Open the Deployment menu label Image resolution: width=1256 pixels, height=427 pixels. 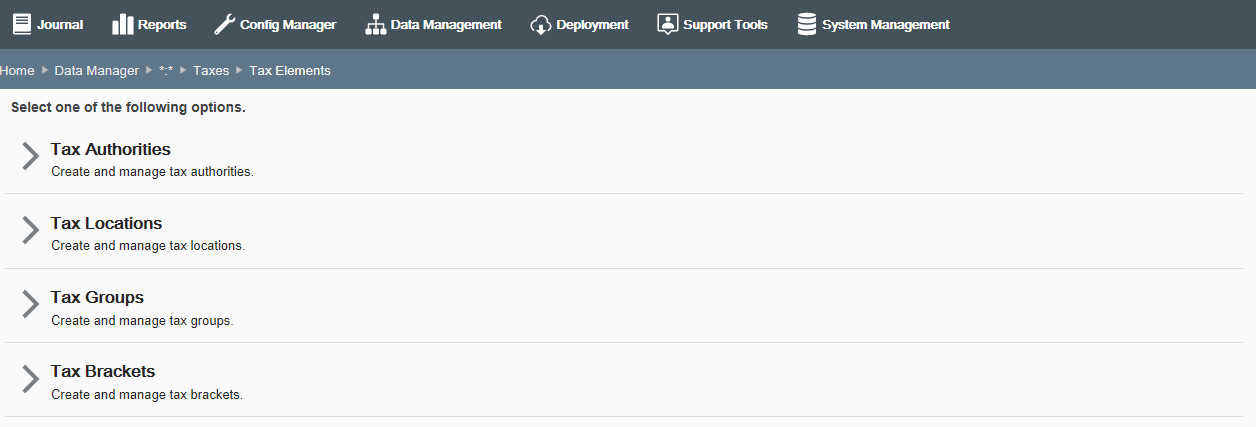click(592, 24)
